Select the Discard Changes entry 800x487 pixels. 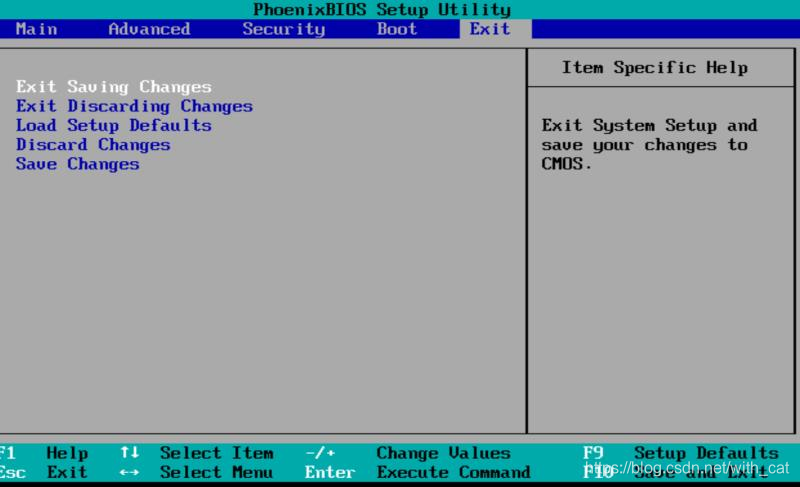click(x=93, y=145)
